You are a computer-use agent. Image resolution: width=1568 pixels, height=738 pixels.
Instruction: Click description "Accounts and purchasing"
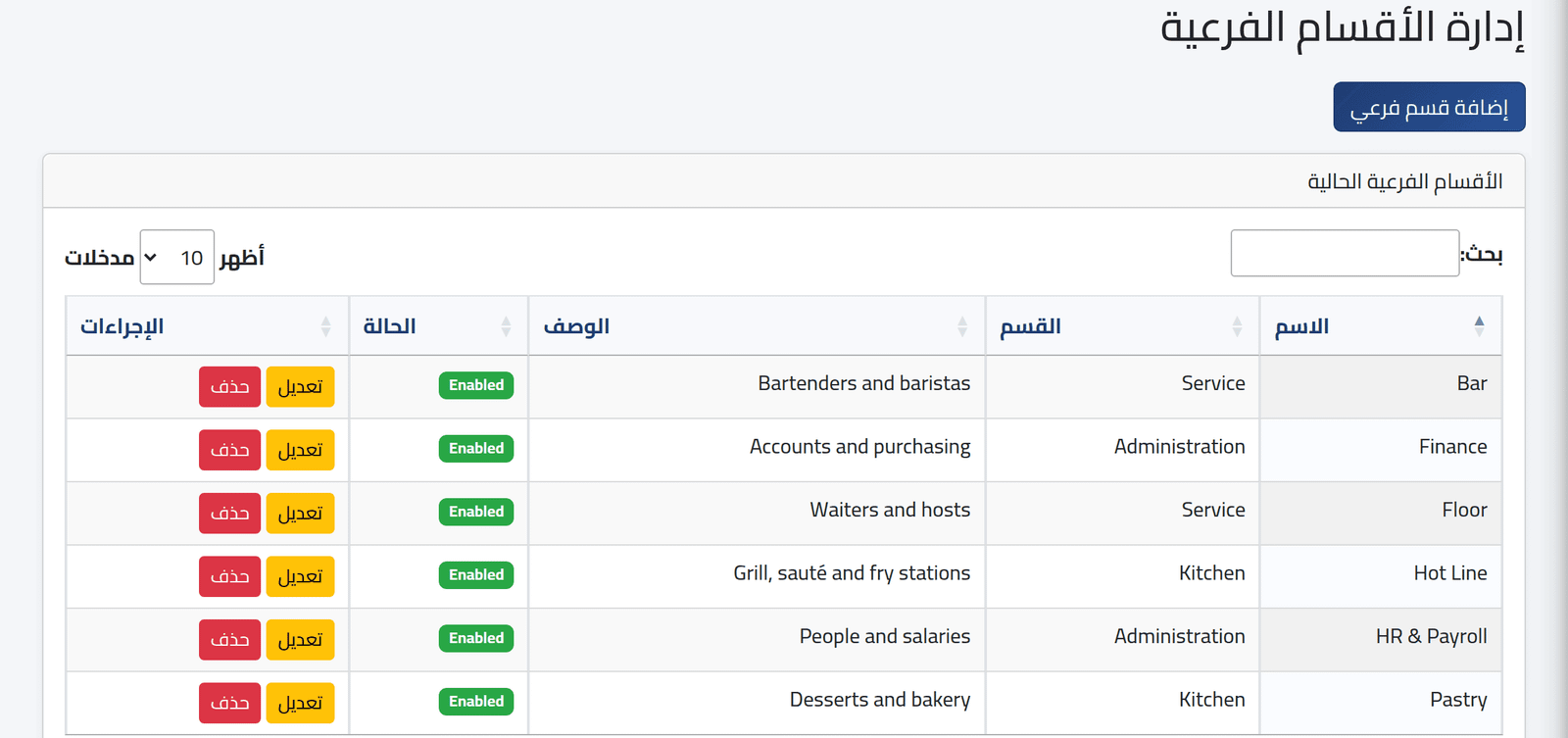tap(860, 447)
